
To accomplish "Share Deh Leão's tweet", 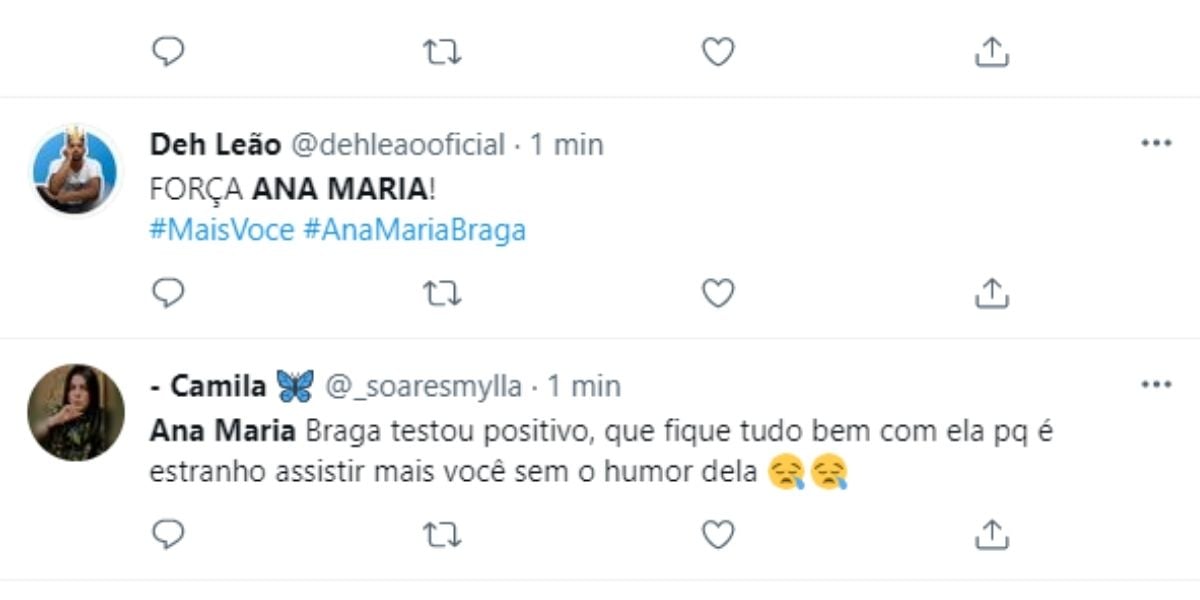I will (x=991, y=293).
